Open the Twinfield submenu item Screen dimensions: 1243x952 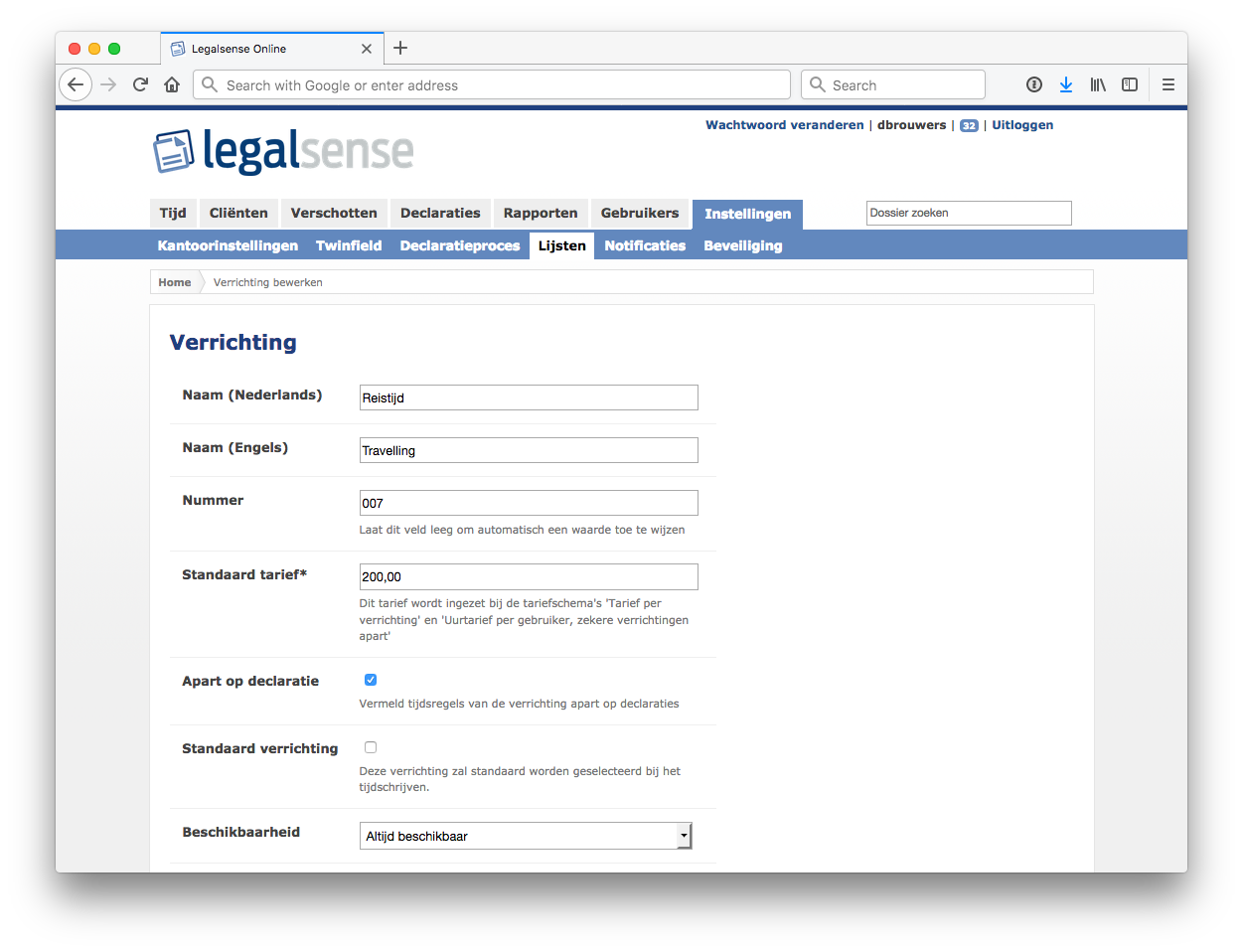tap(349, 245)
